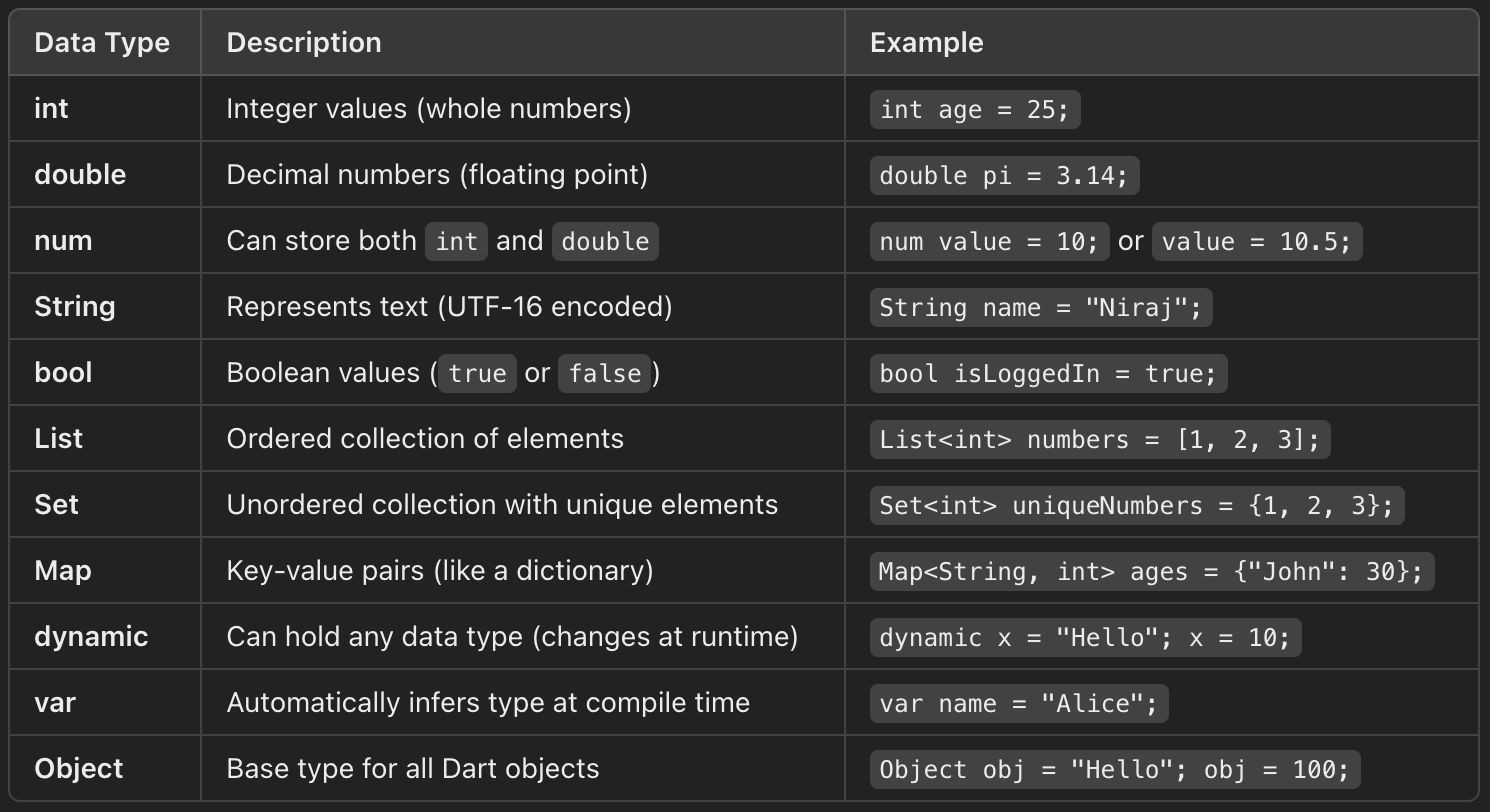Click the "Description" column header

click(304, 43)
